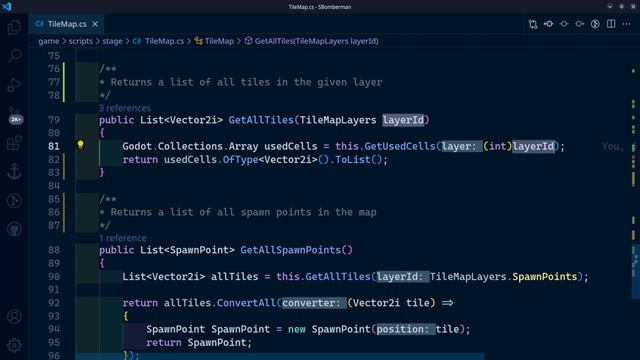Viewport: 640px width, 360px height.
Task: Click 'converter:' inlay hint on line 92
Action: coord(313,303)
